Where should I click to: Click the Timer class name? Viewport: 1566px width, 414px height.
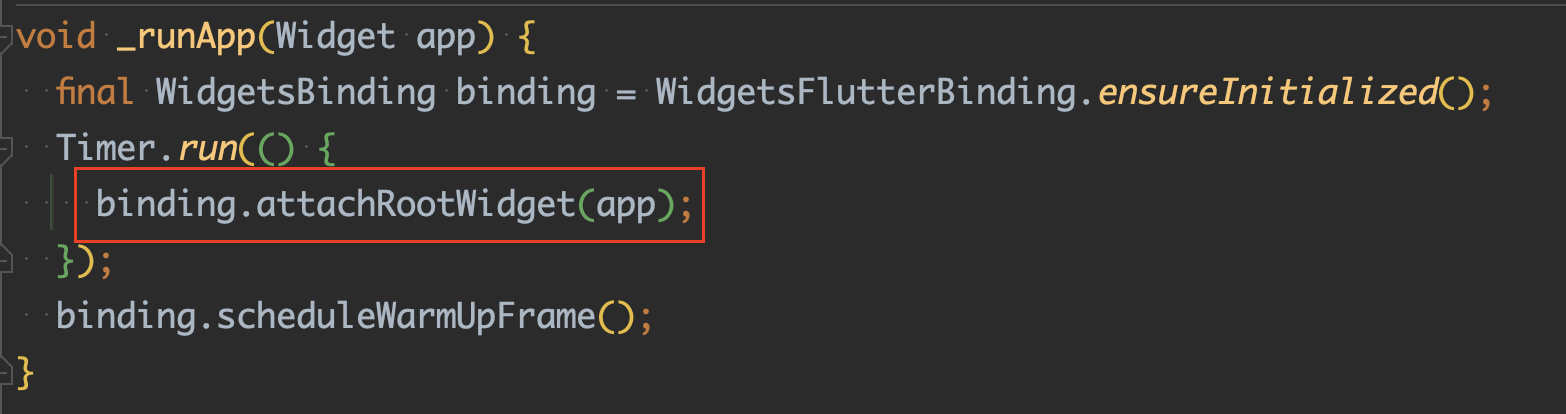pos(107,150)
